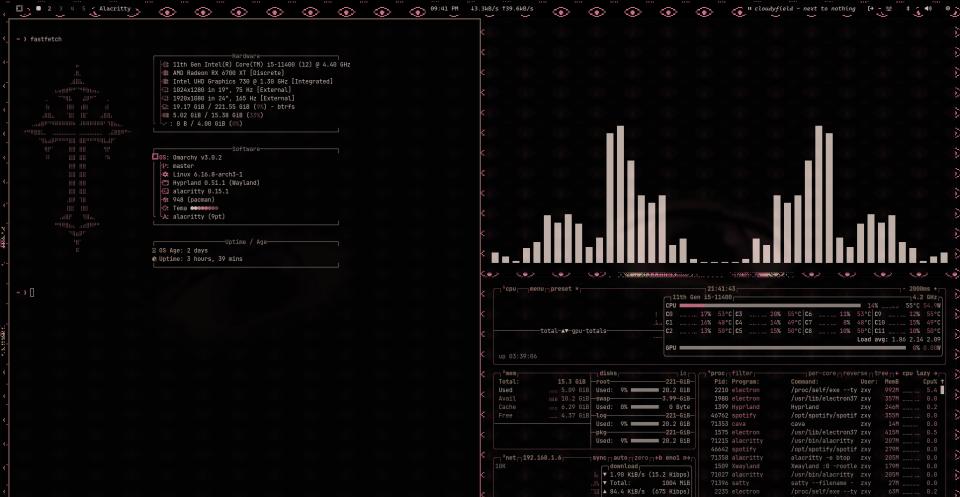
Task: Toggle the btop mem box label
Action: pos(509,373)
